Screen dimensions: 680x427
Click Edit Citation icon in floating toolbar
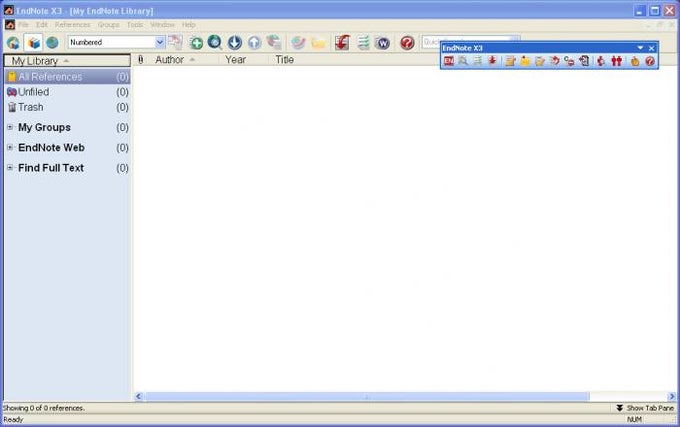[x=510, y=61]
